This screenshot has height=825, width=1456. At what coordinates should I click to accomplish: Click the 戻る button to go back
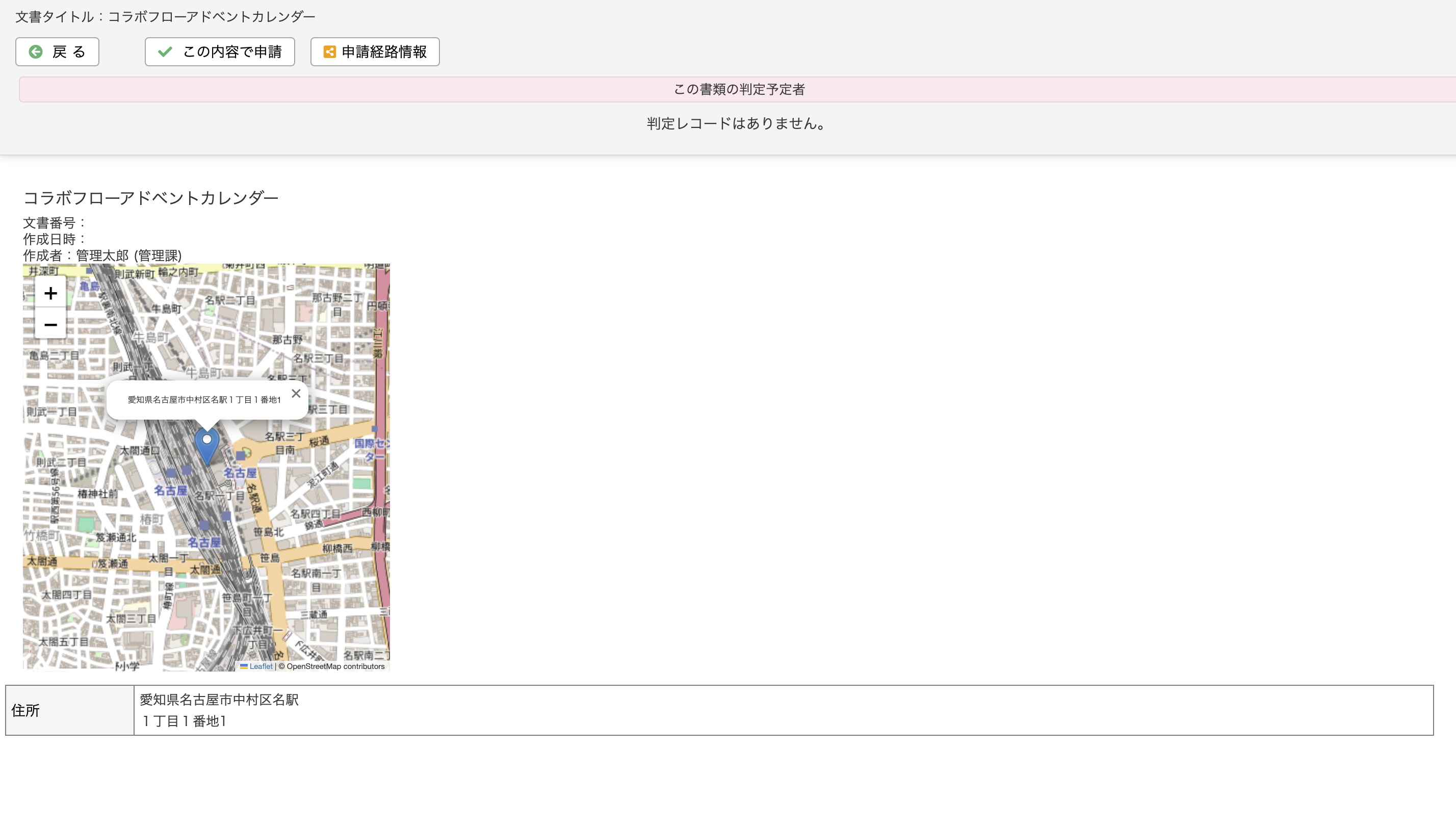[x=57, y=51]
